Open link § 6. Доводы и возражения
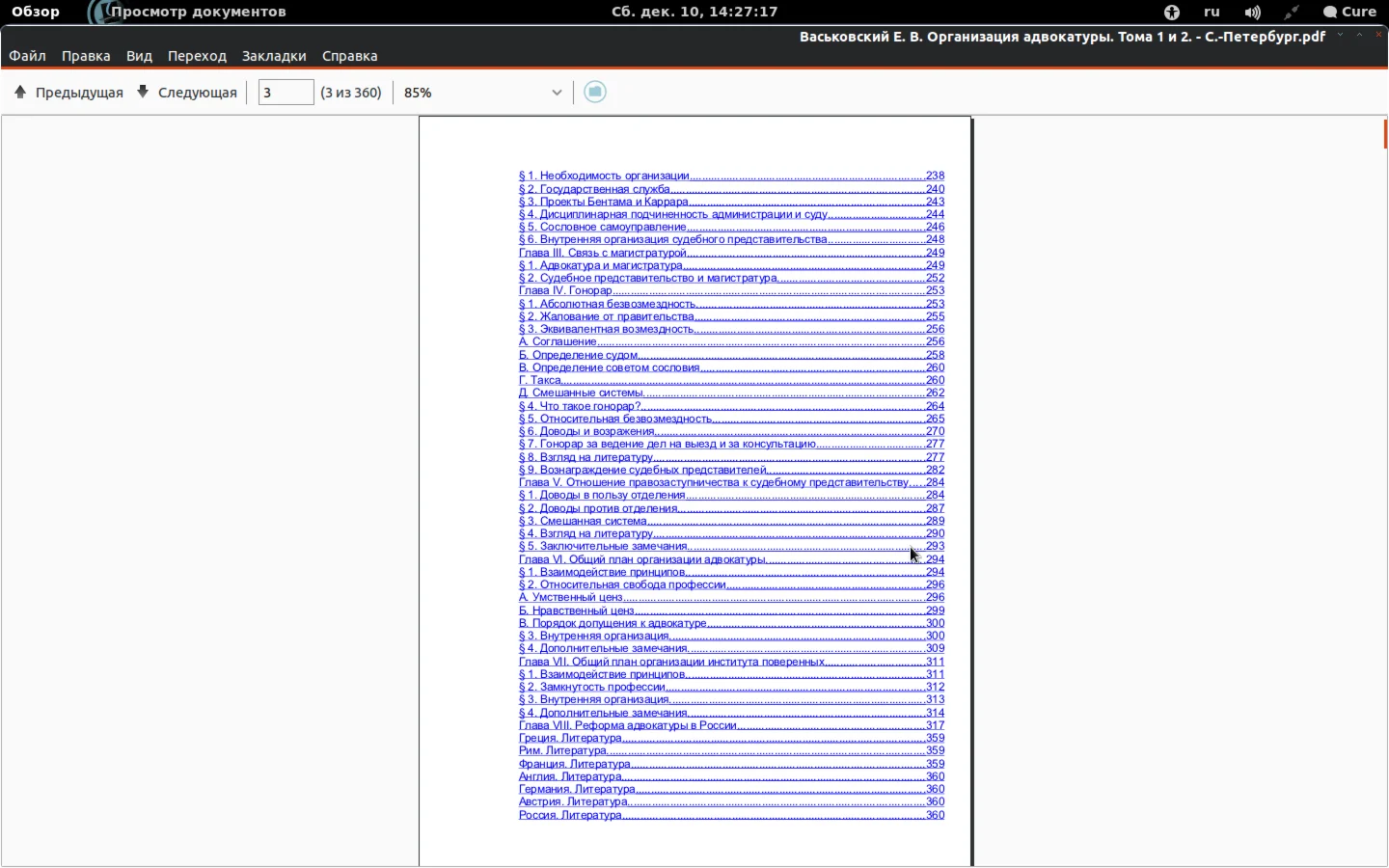 point(587,431)
